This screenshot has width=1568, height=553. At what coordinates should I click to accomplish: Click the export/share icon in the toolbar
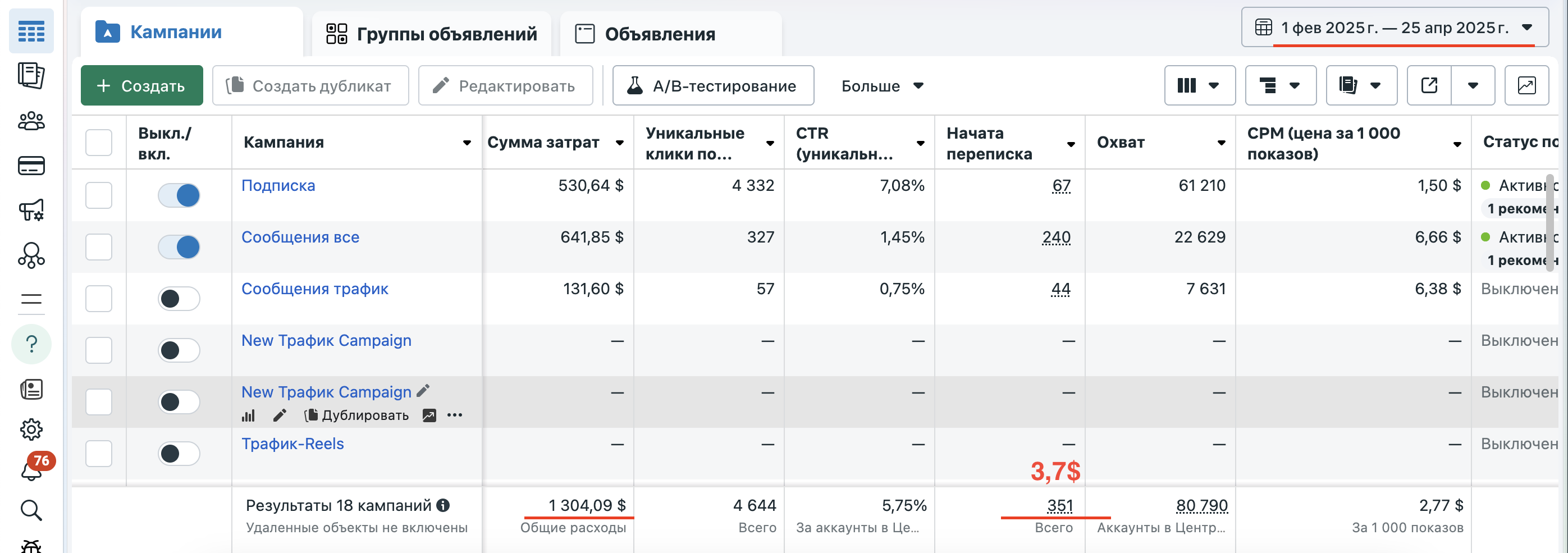click(1429, 85)
